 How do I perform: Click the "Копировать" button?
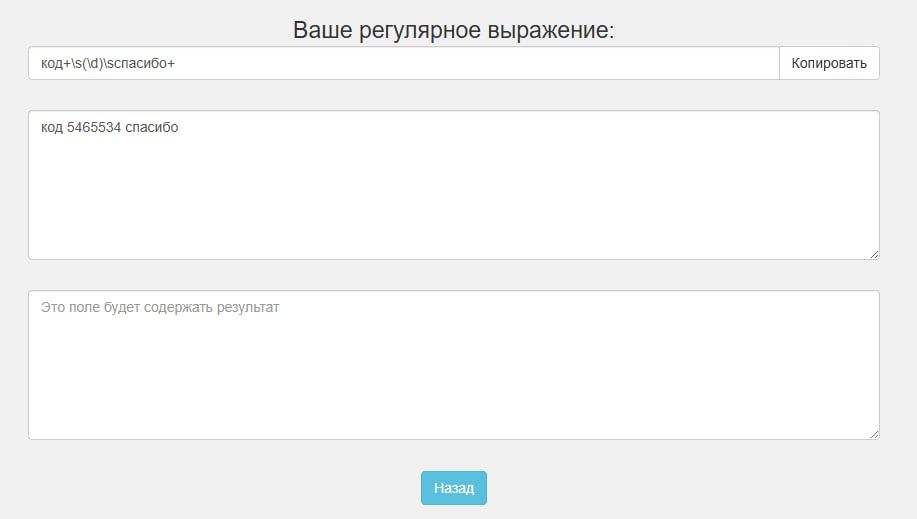coord(829,63)
